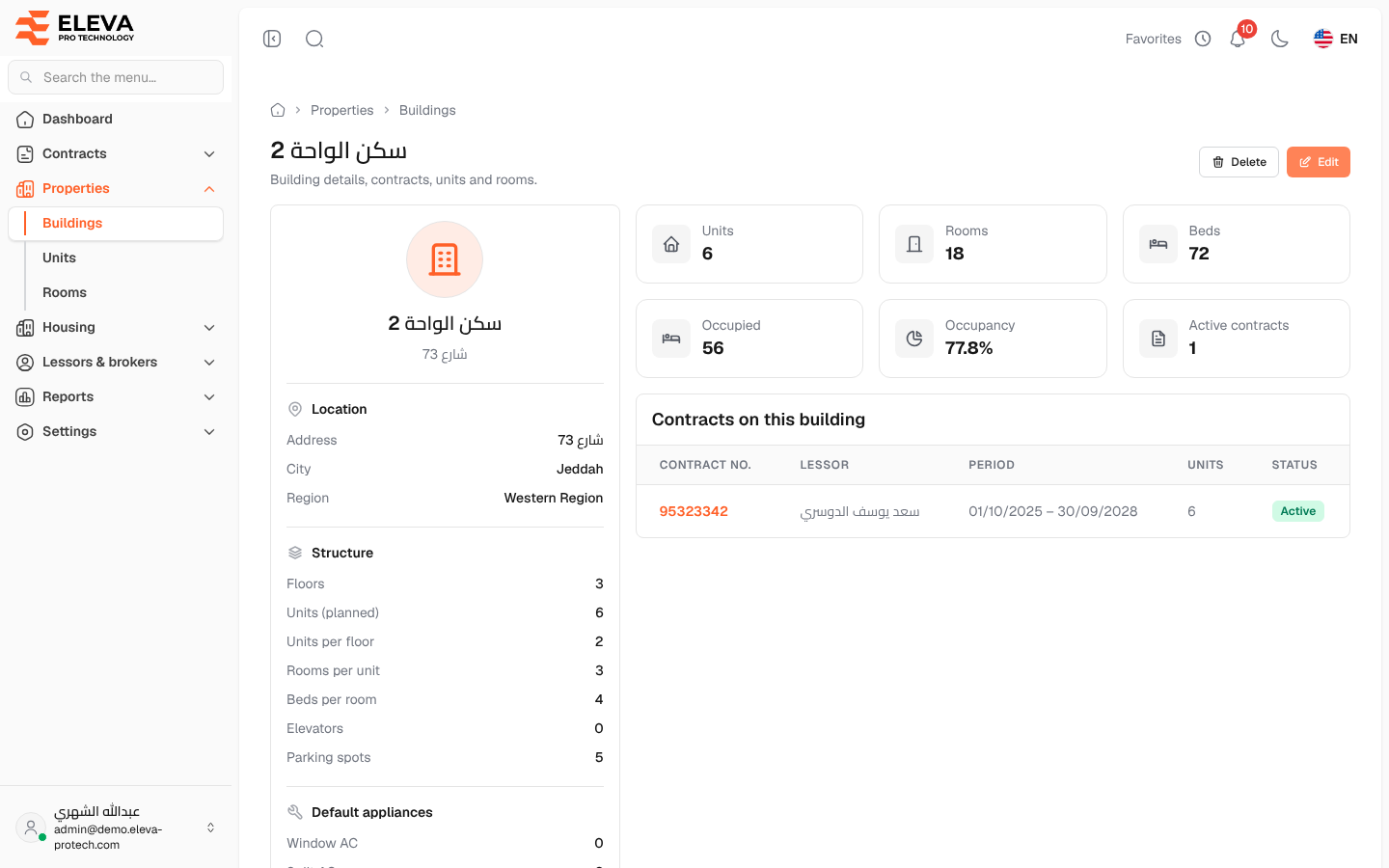Viewport: 1389px width, 868px height.
Task: Open the Favorites link
Action: pyautogui.click(x=1153, y=39)
